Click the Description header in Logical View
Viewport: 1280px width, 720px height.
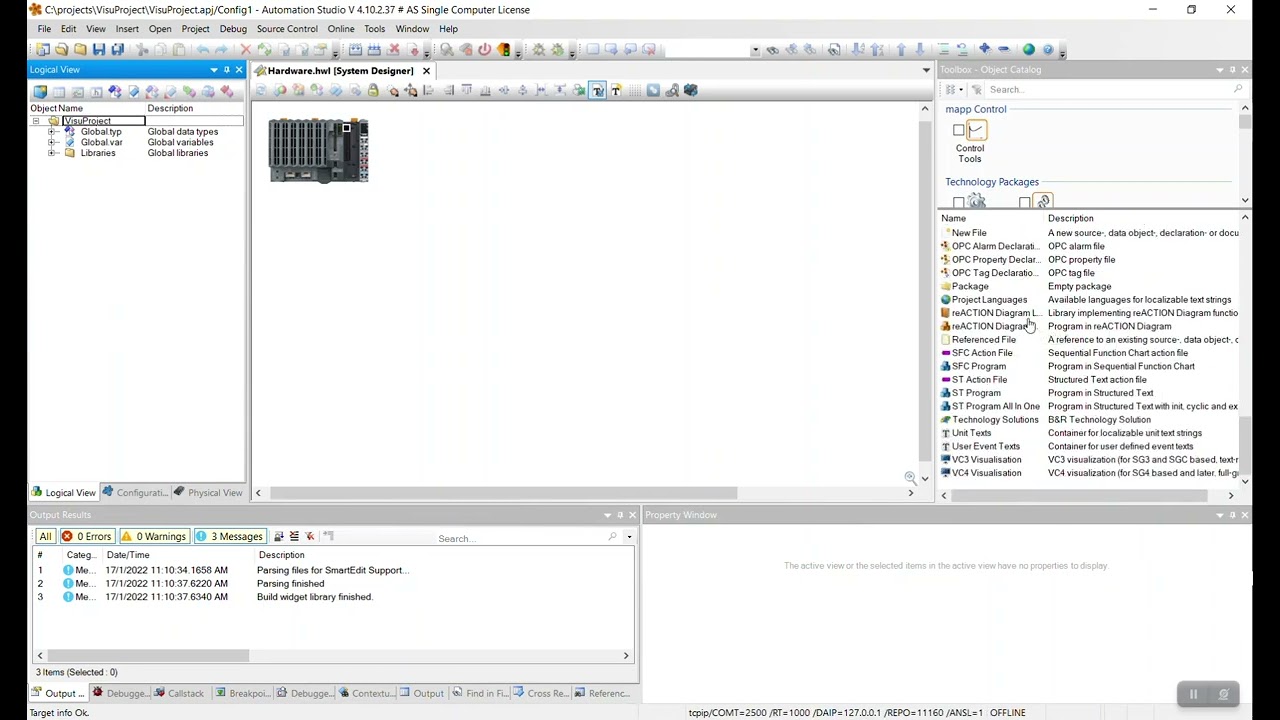[170, 108]
